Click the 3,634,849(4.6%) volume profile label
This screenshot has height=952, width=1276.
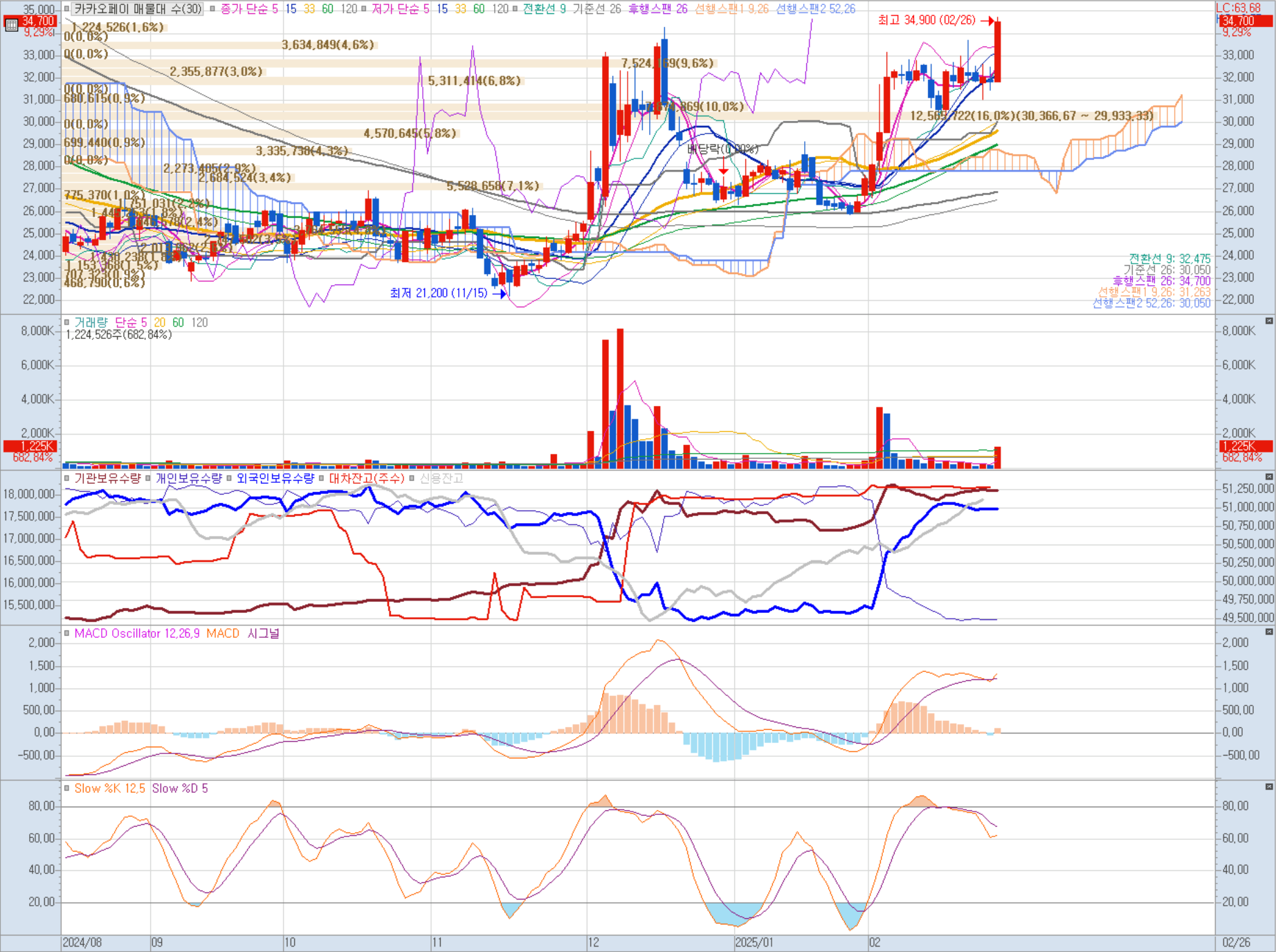pyautogui.click(x=328, y=45)
